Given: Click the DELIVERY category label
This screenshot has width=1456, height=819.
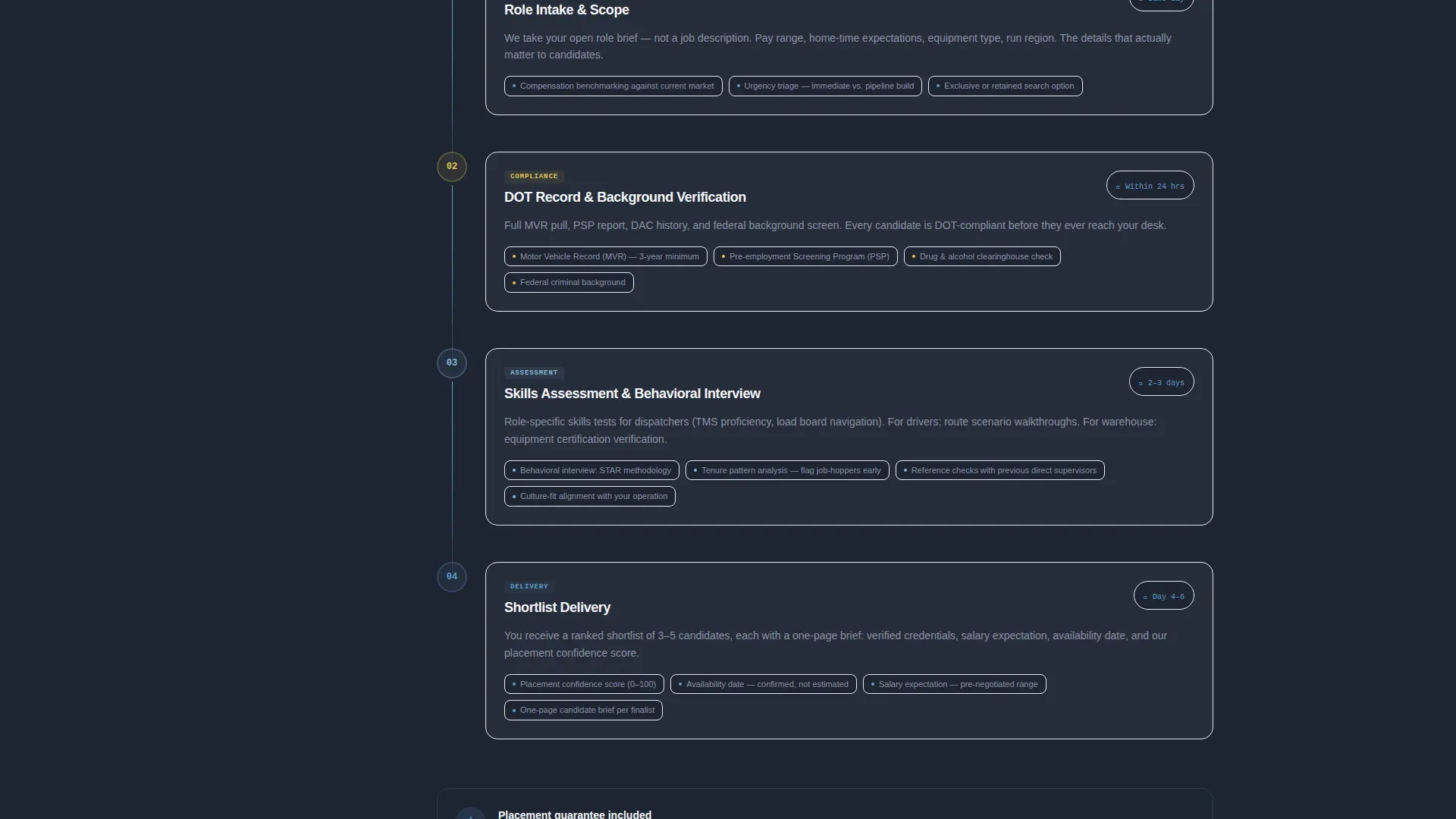Looking at the screenshot, I should click(529, 587).
